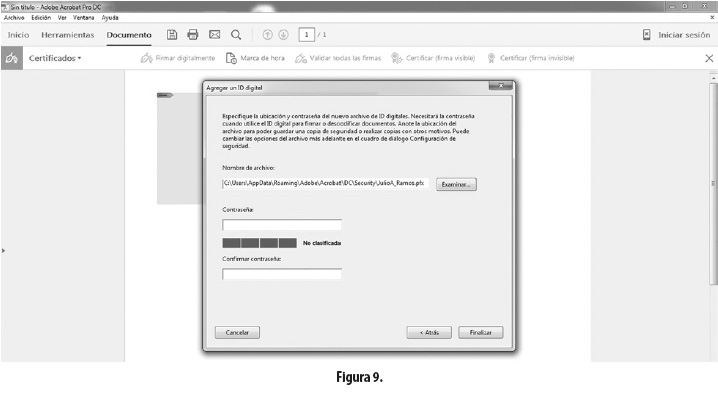This screenshot has height=398, width=718.
Task: Click the magnifier search icon
Action: point(236,35)
